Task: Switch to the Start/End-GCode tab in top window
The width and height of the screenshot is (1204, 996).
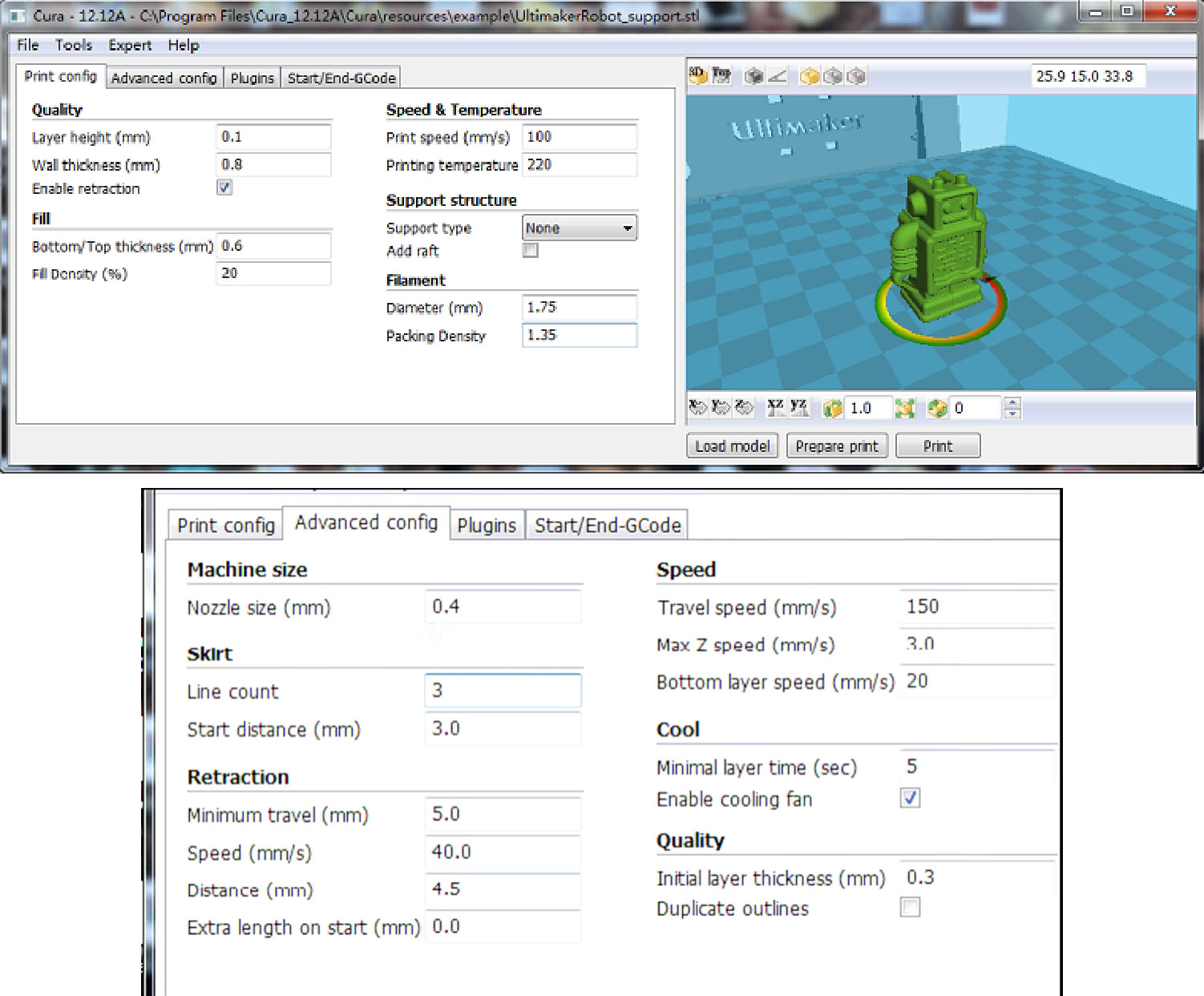Action: pos(341,78)
